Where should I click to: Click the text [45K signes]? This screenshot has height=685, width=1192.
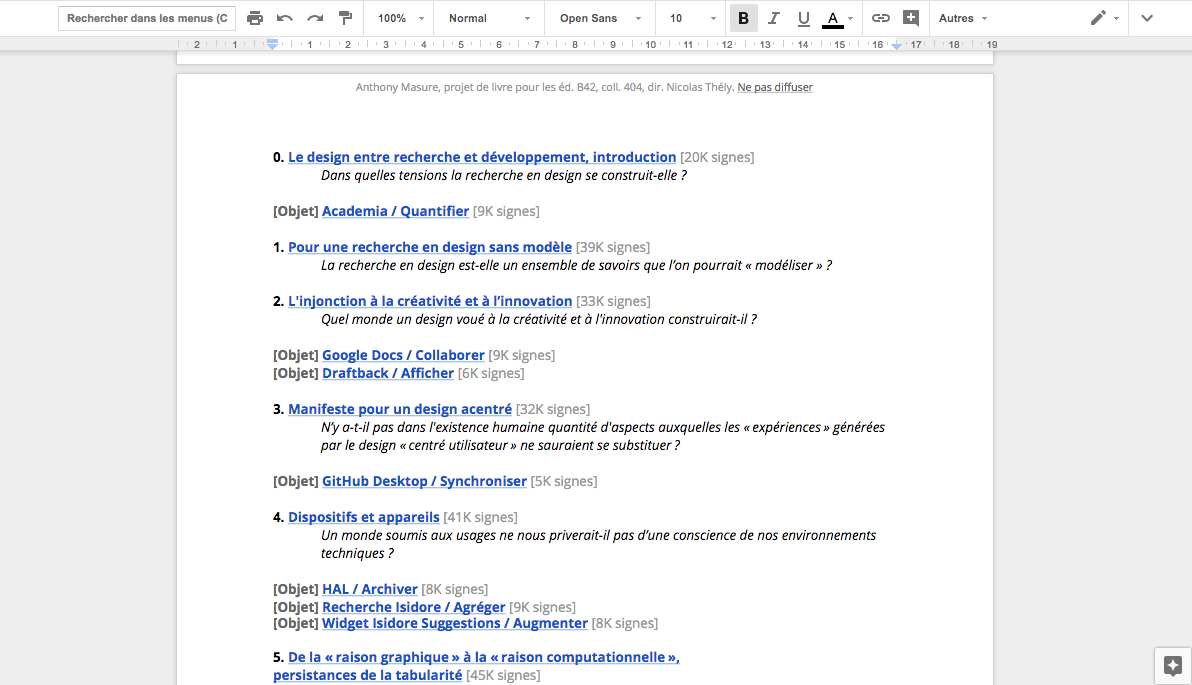tap(503, 675)
